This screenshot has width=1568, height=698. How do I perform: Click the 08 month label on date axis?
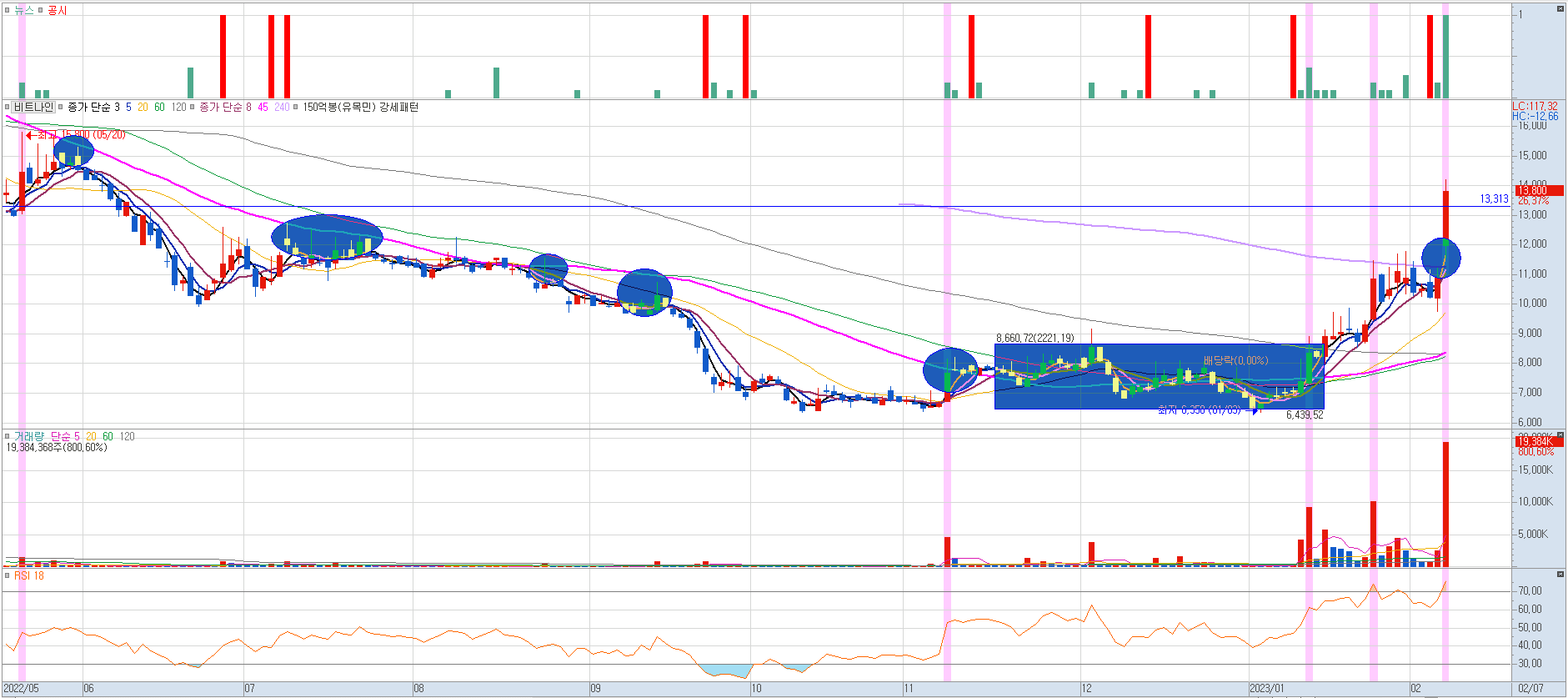pos(418,689)
